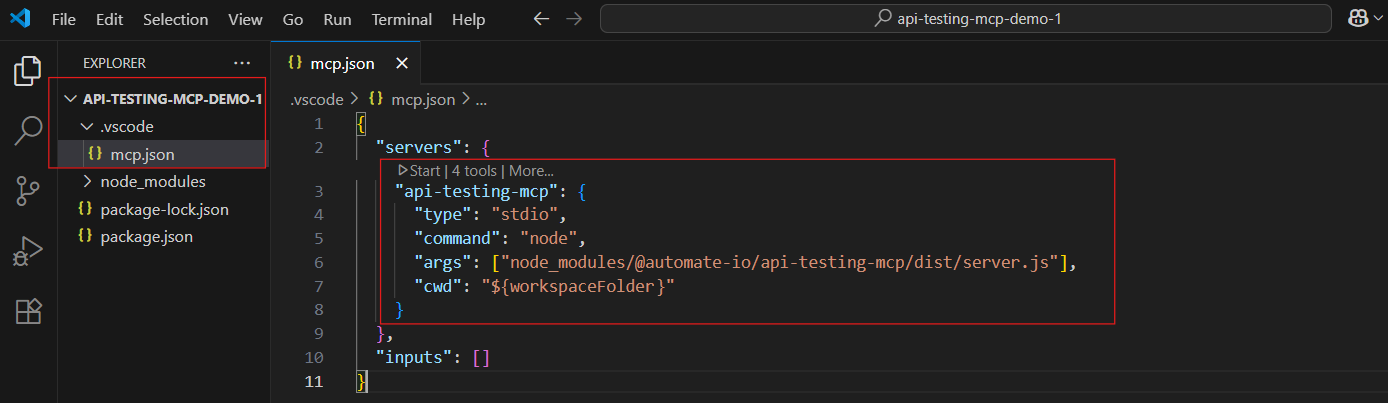Viewport: 1388px width, 403px height.
Task: Click the "args" key text
Action: [444, 263]
